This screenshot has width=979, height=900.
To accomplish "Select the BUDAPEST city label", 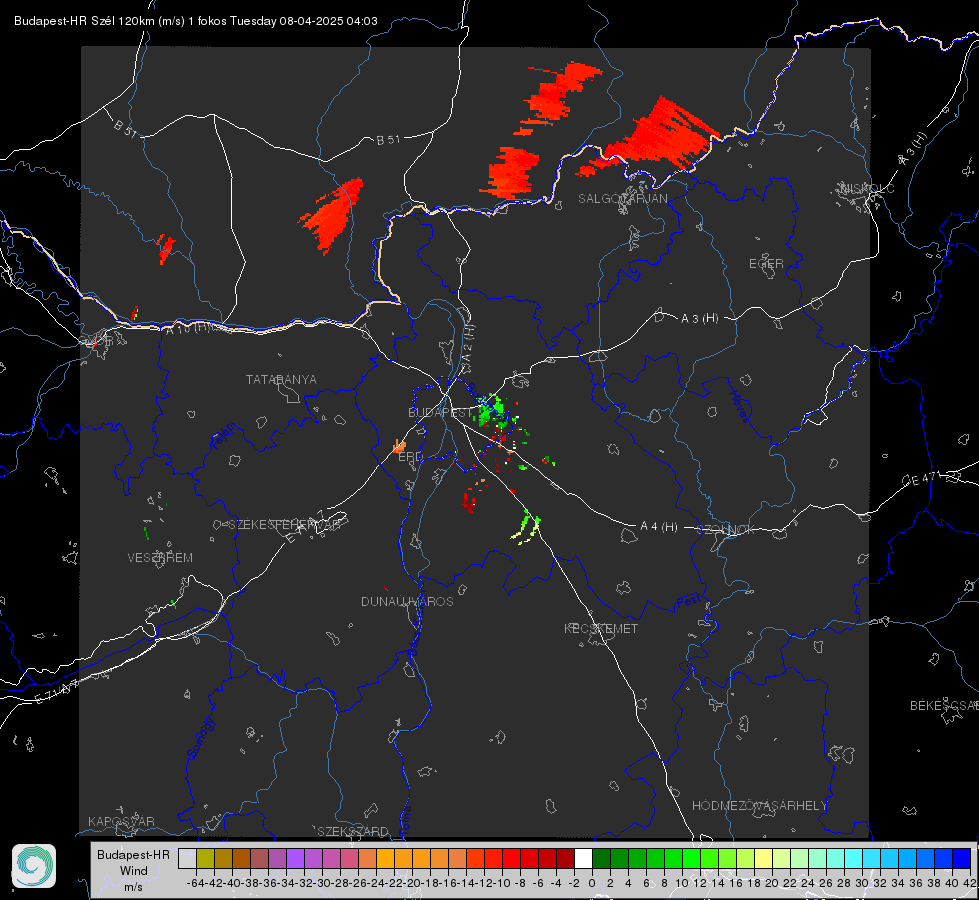I will click(440, 413).
